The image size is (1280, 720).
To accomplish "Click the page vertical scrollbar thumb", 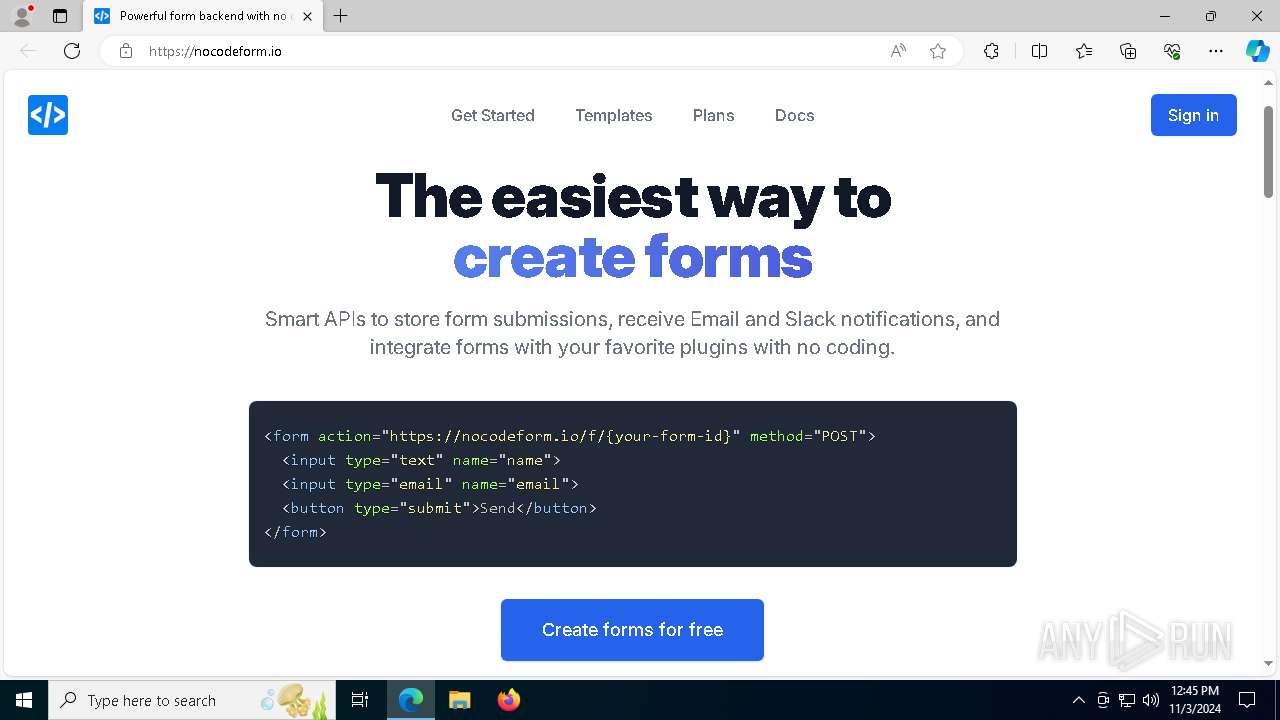I will point(1269,150).
